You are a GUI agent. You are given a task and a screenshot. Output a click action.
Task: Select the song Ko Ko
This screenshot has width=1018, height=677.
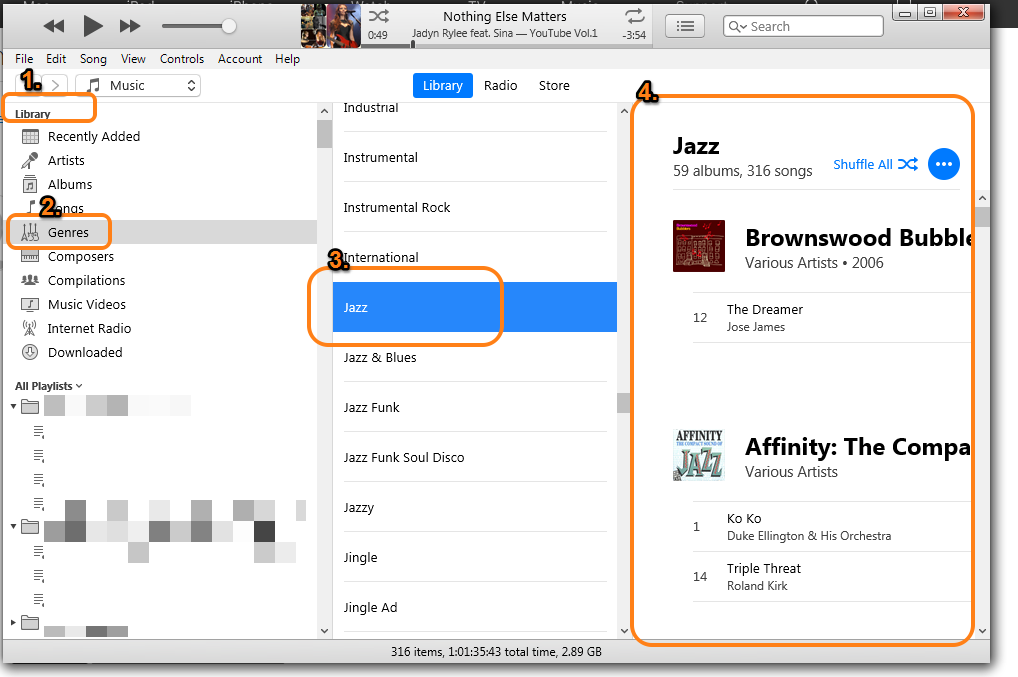(x=831, y=526)
